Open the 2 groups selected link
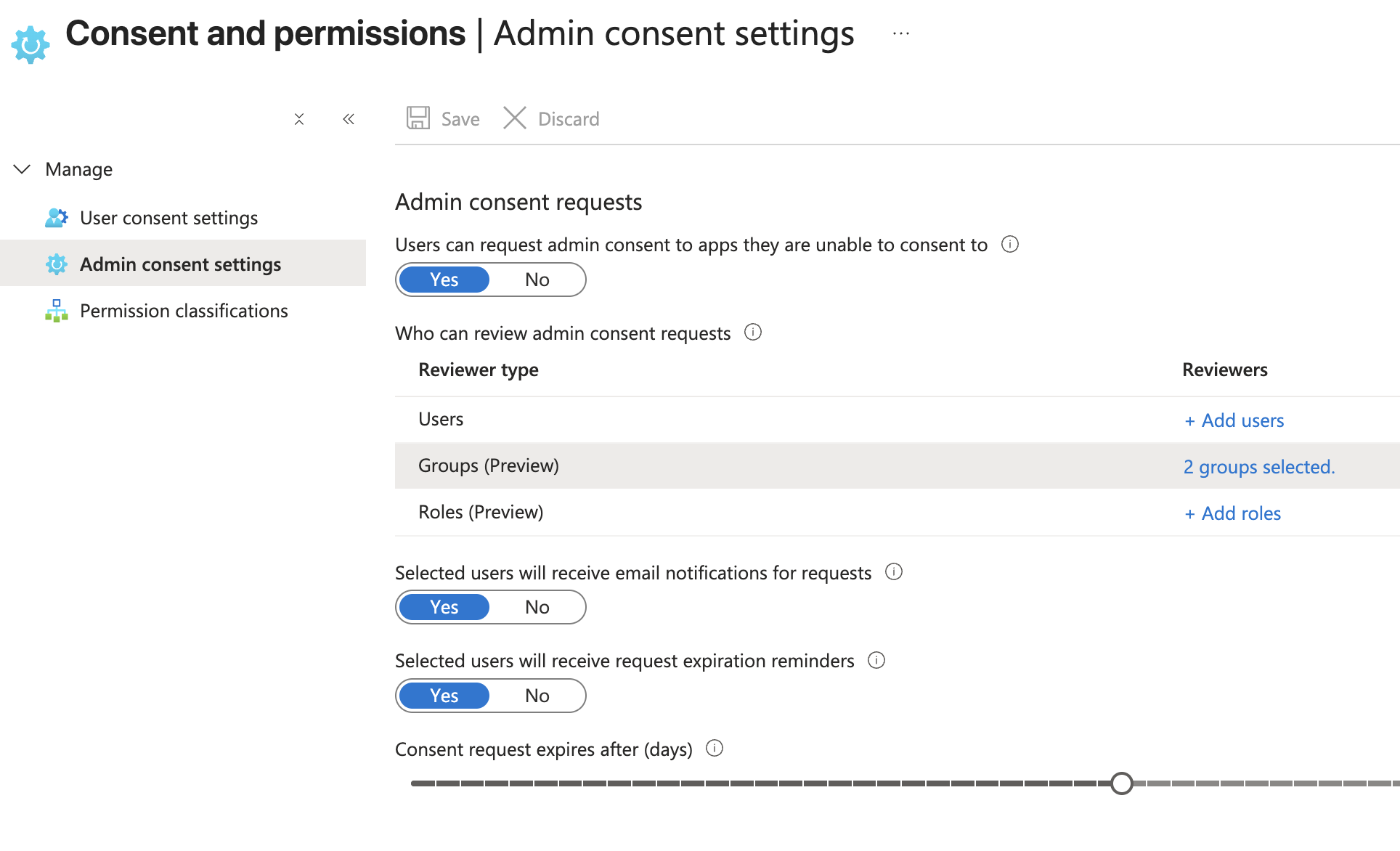The height and width of the screenshot is (851, 1400). point(1259,467)
